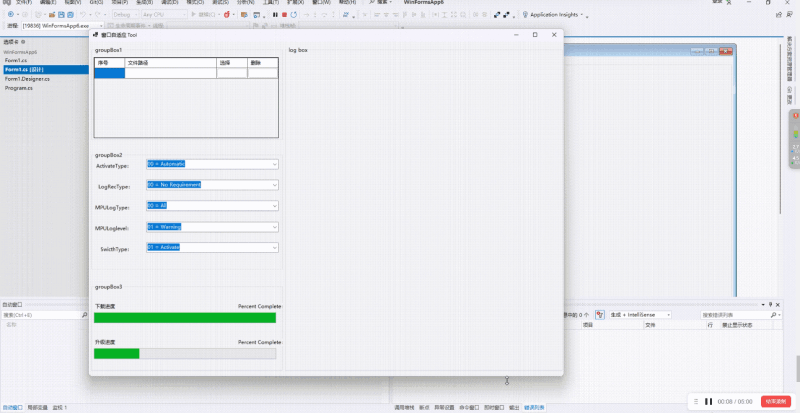The width and height of the screenshot is (800, 413).
Task: Click the Save icon in Visual Studio toolbar
Action: [x=61, y=15]
